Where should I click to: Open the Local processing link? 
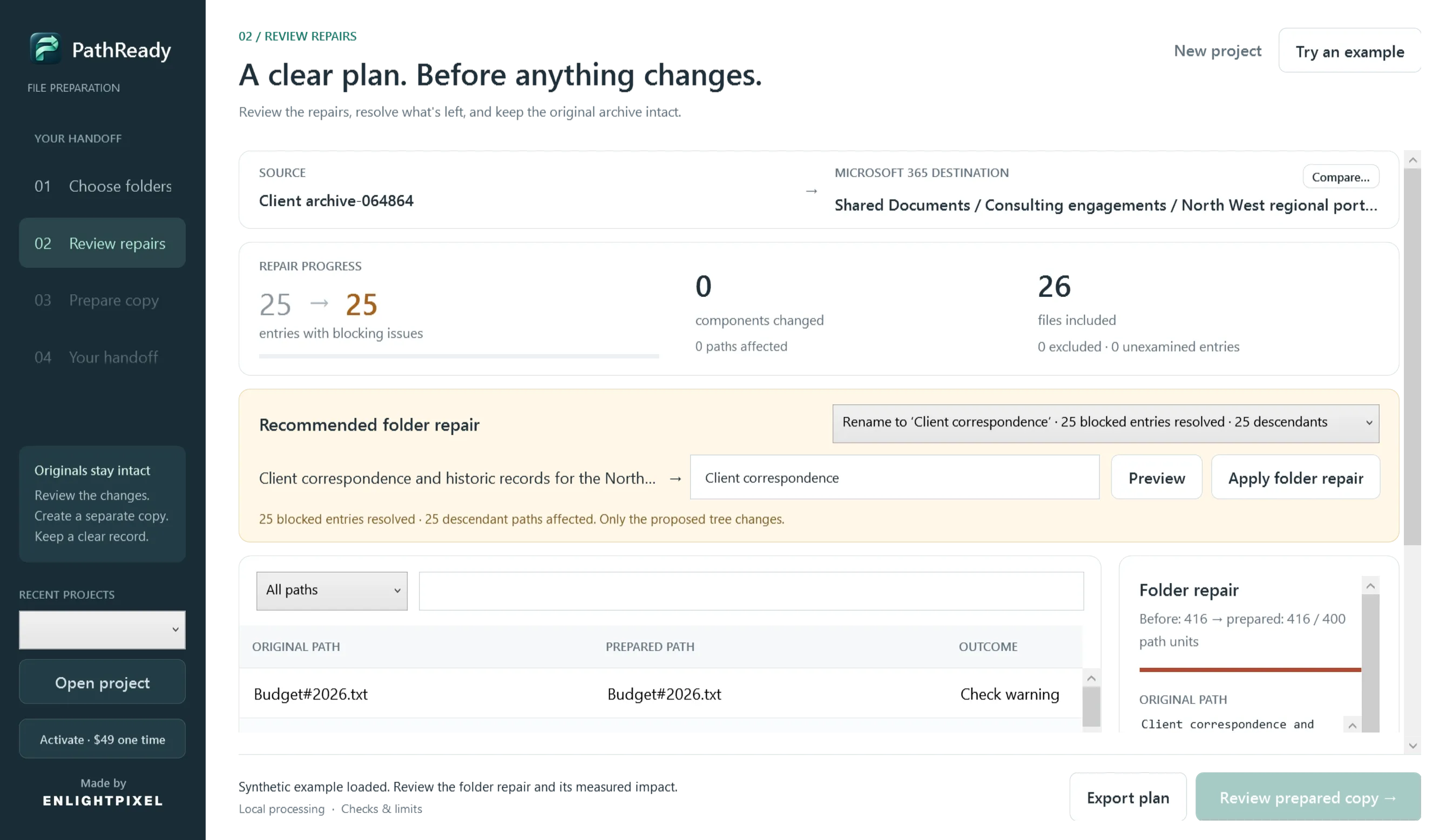(281, 808)
